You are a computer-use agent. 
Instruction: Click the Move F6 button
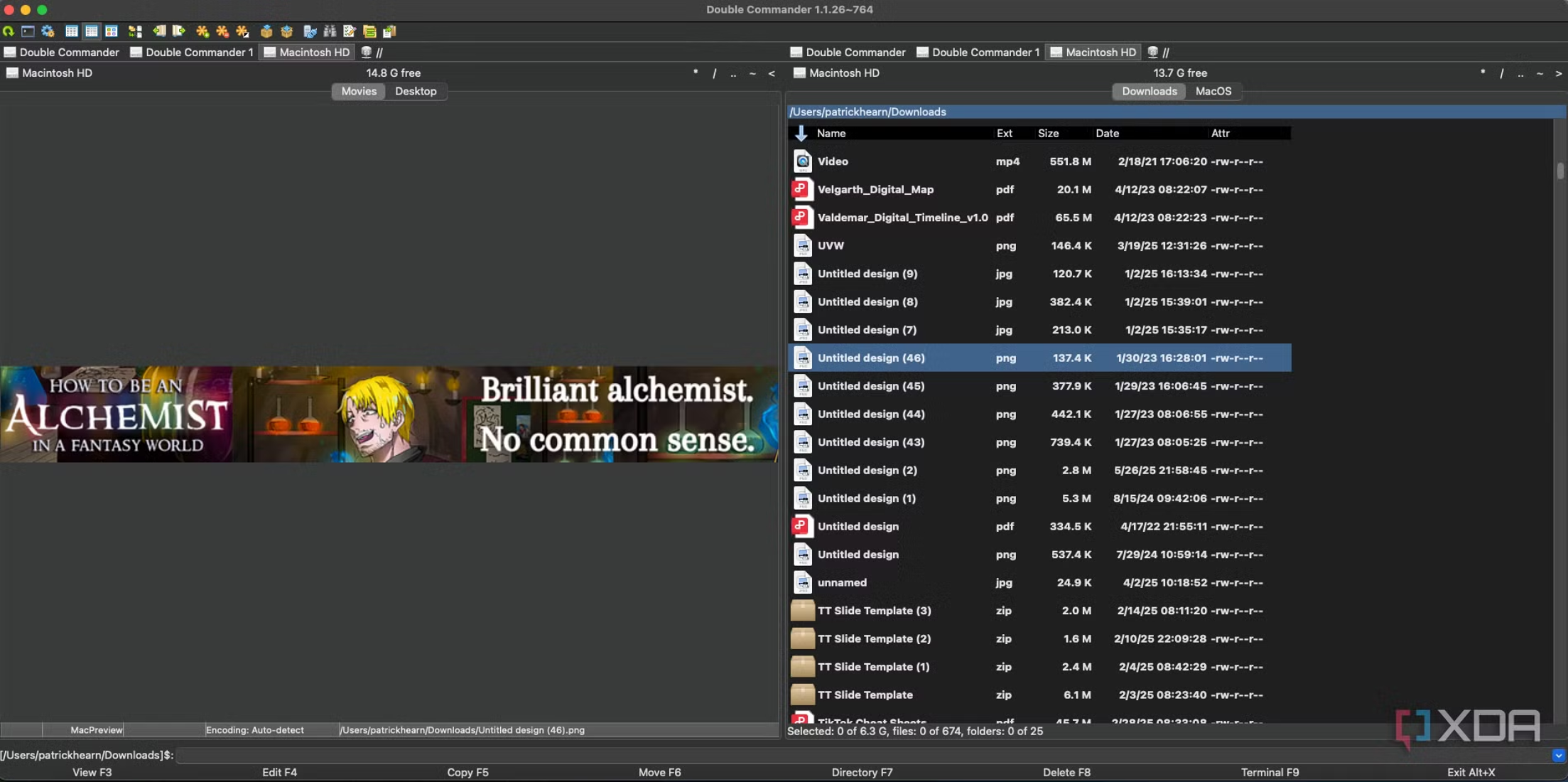[659, 772]
